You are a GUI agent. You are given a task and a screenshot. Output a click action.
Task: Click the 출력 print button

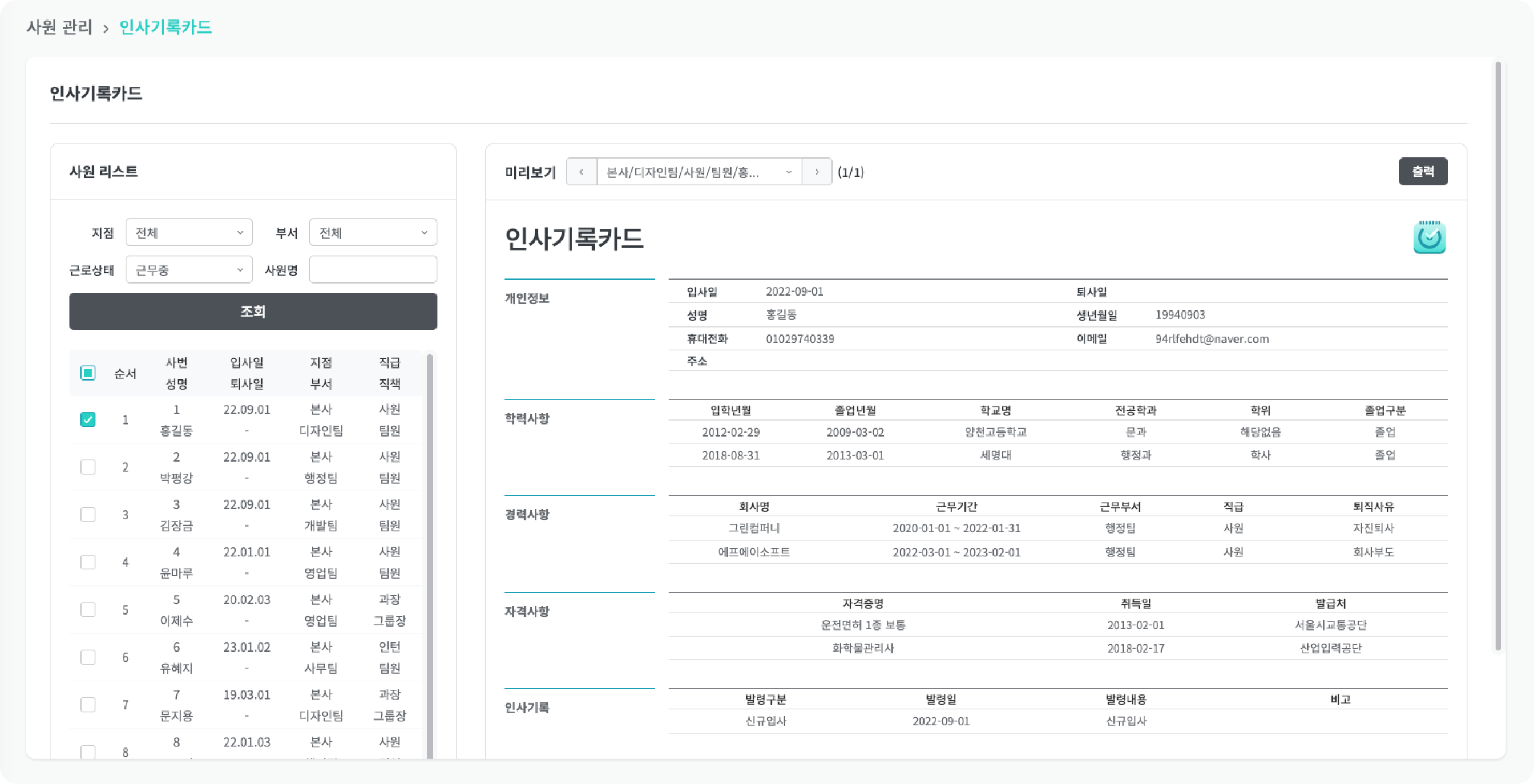pos(1423,172)
